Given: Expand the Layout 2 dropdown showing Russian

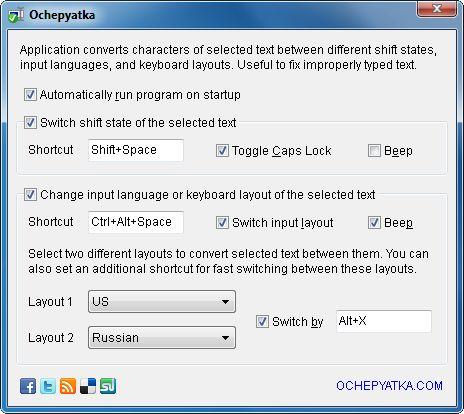Looking at the screenshot, I should click(162, 338).
